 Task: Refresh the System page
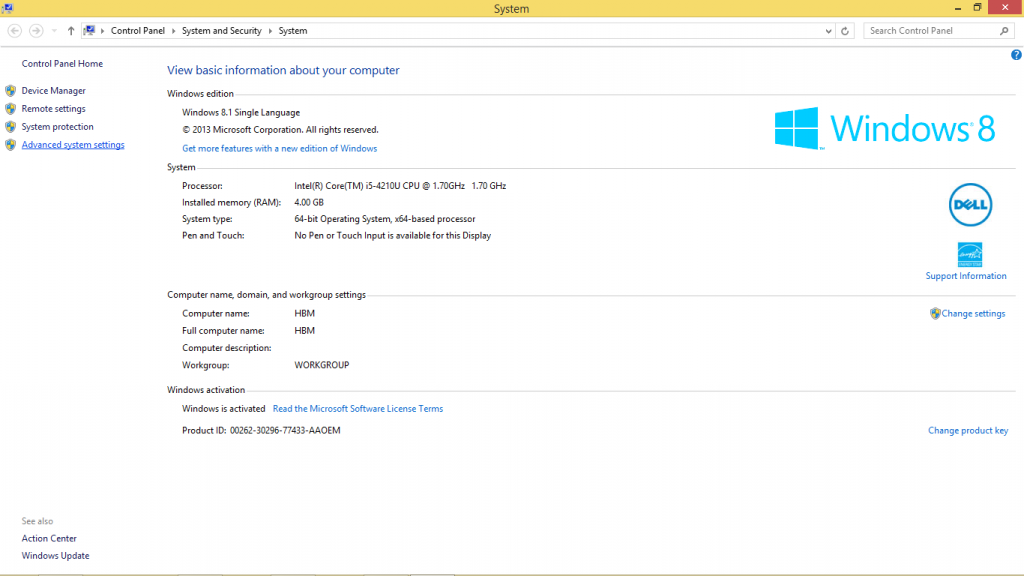point(844,31)
